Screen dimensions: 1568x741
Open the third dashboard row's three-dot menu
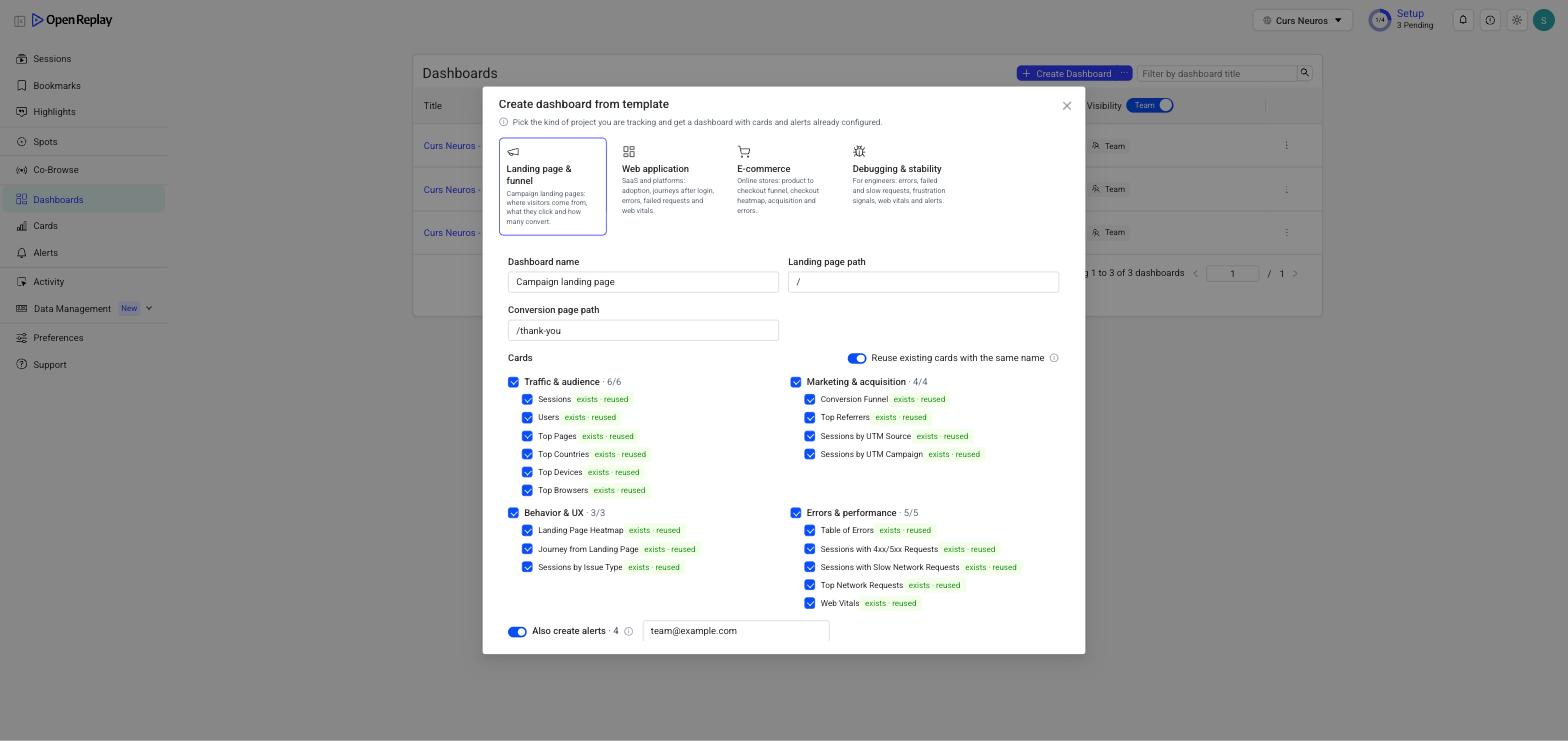(1287, 232)
